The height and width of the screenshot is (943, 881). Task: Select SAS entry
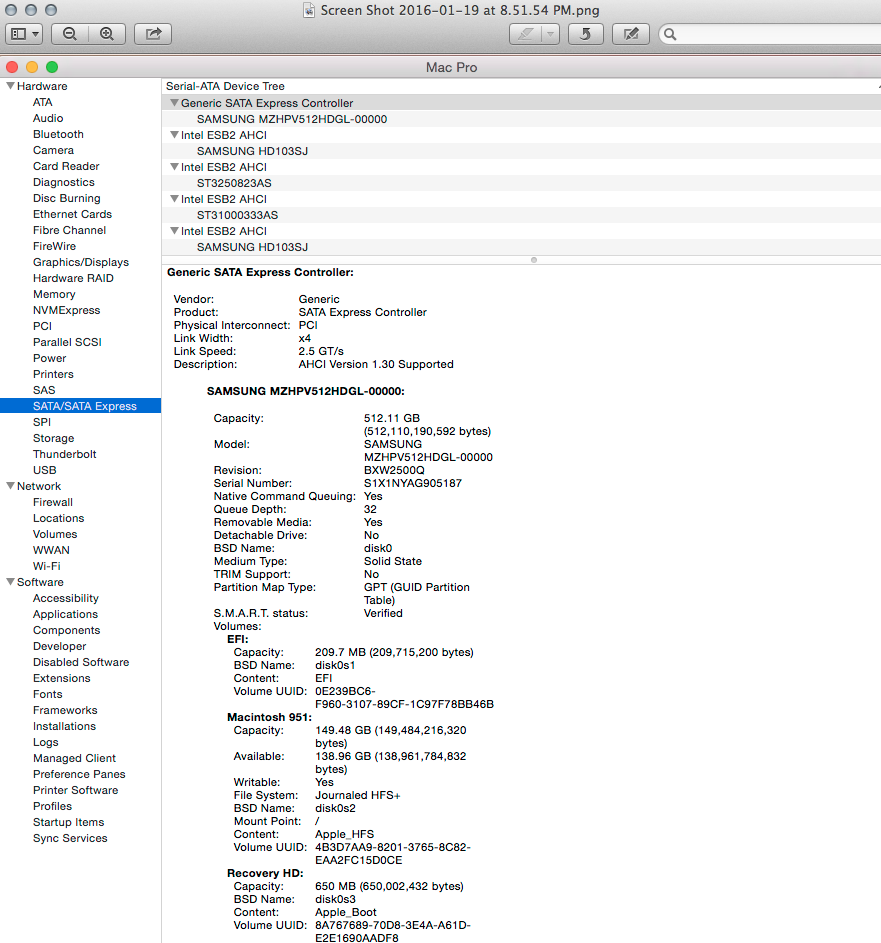[44, 390]
